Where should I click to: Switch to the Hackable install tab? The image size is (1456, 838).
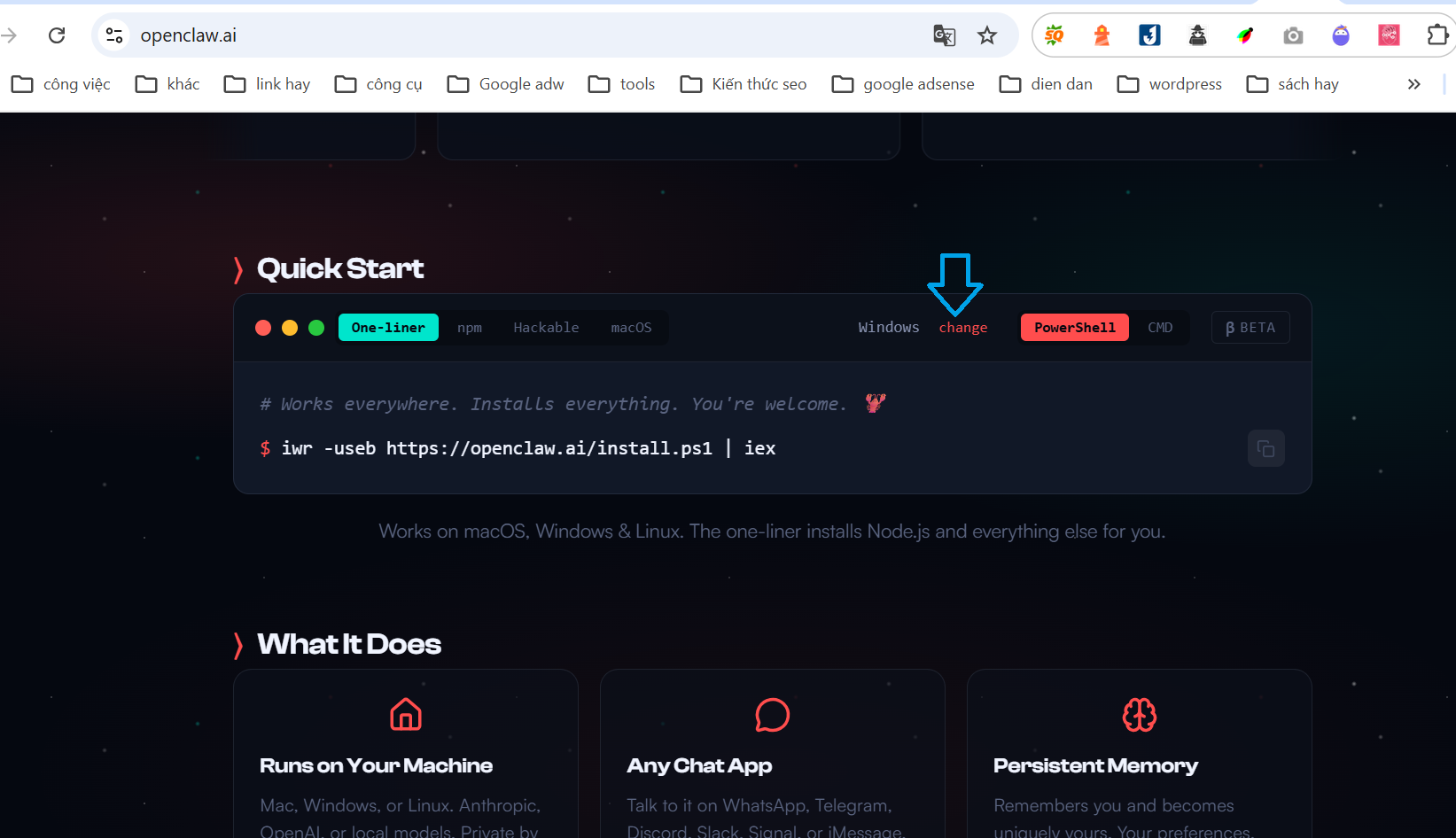point(546,328)
